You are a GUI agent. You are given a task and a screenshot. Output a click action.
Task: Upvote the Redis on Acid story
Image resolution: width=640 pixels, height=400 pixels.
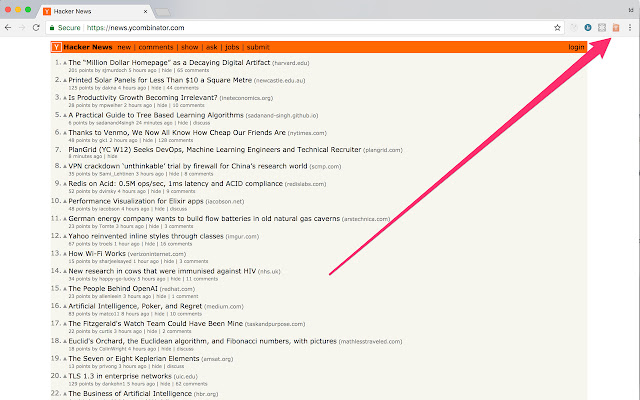64,184
